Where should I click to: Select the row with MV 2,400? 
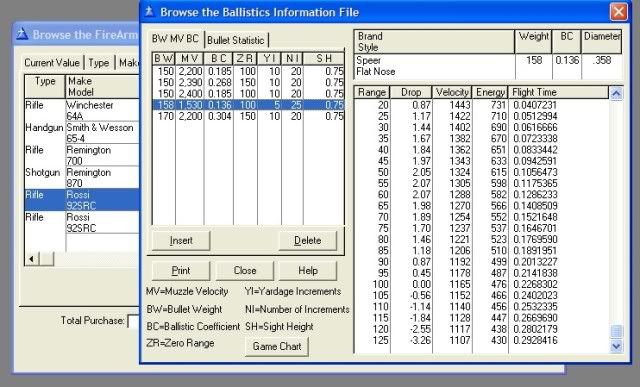click(x=249, y=93)
